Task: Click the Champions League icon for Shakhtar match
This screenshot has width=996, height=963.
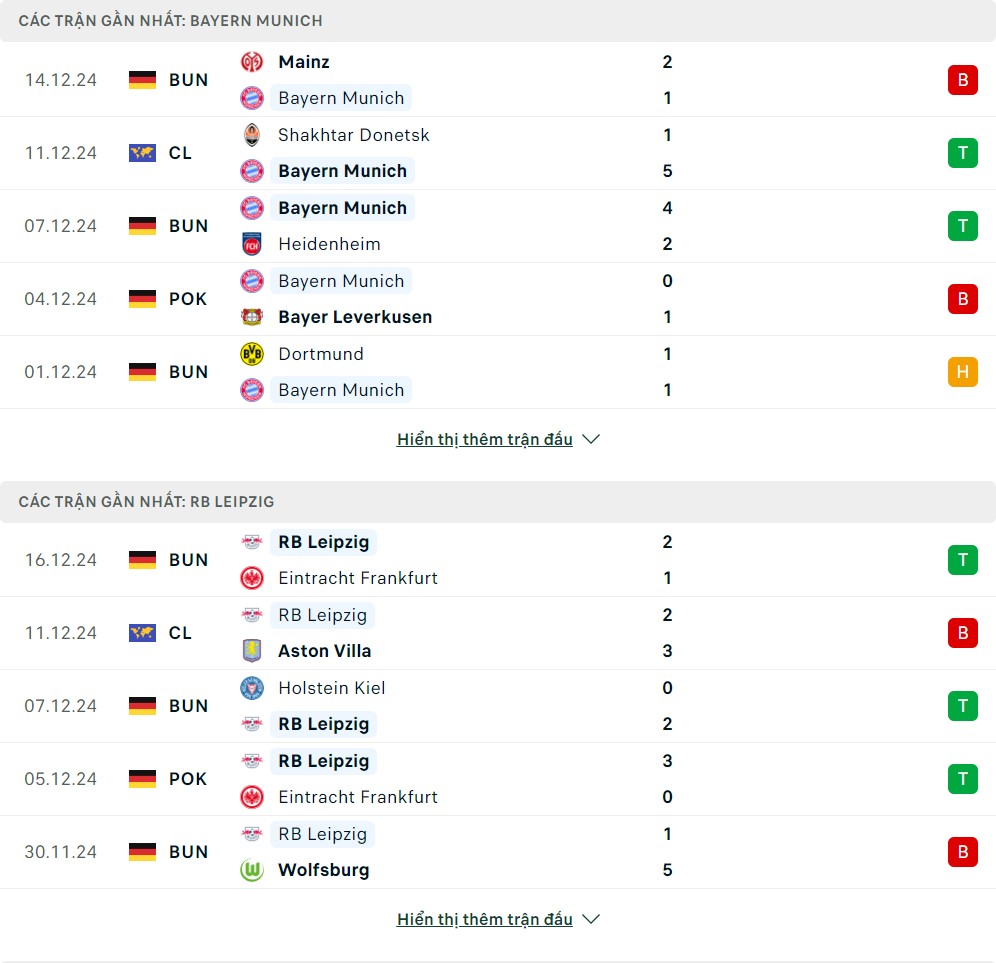Action: coord(142,153)
